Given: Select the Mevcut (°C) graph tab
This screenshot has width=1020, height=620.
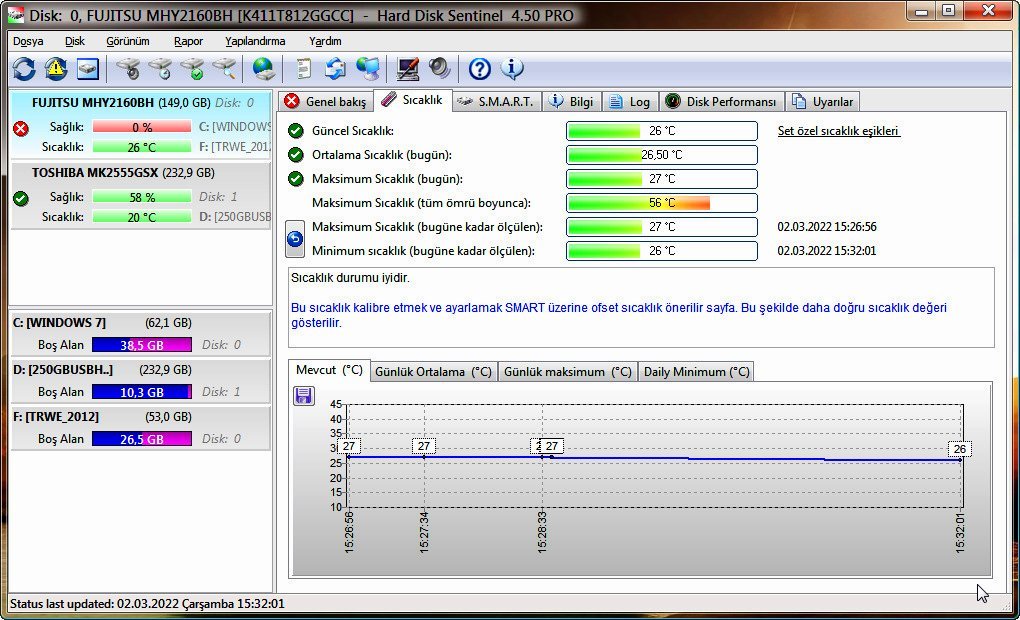Looking at the screenshot, I should coord(329,370).
